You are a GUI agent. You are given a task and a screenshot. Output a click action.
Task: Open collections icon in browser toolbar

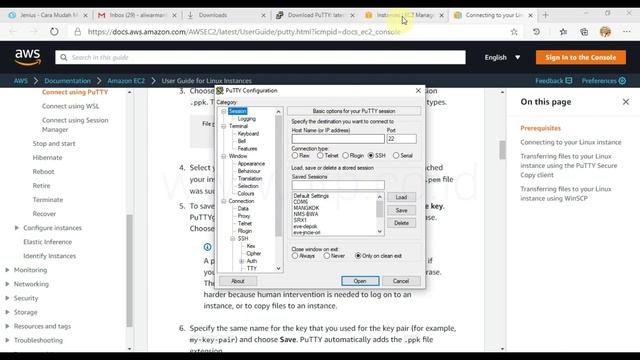tap(584, 32)
